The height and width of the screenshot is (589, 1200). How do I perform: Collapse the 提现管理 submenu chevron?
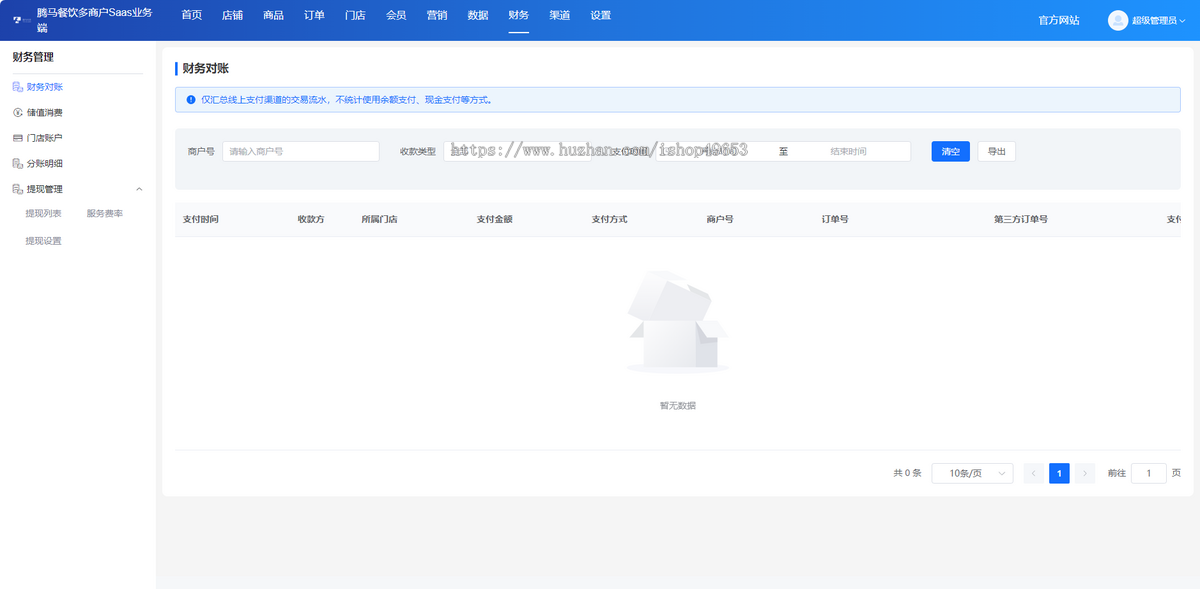tap(139, 189)
